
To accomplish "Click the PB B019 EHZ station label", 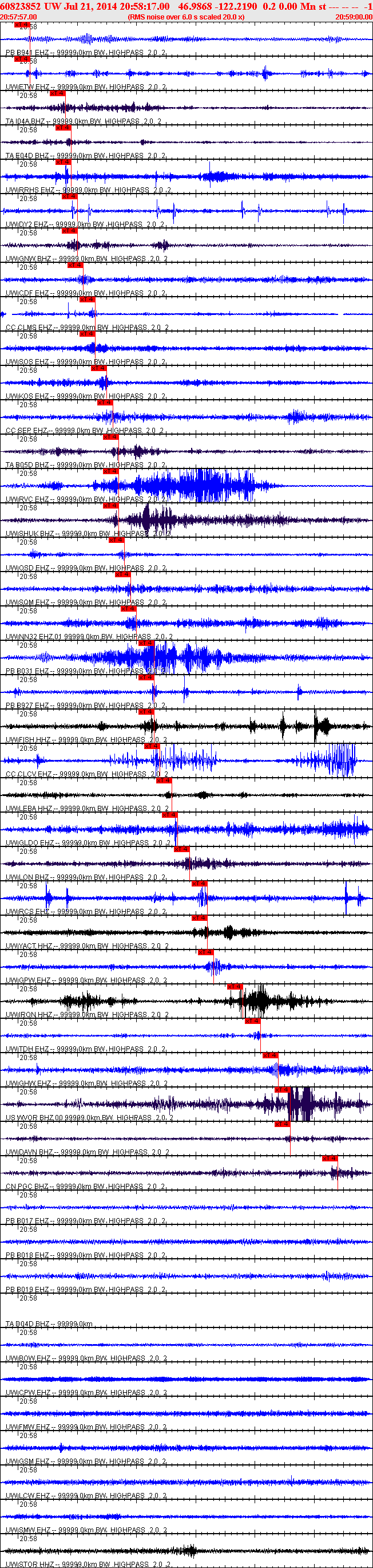I will tap(27, 1290).
